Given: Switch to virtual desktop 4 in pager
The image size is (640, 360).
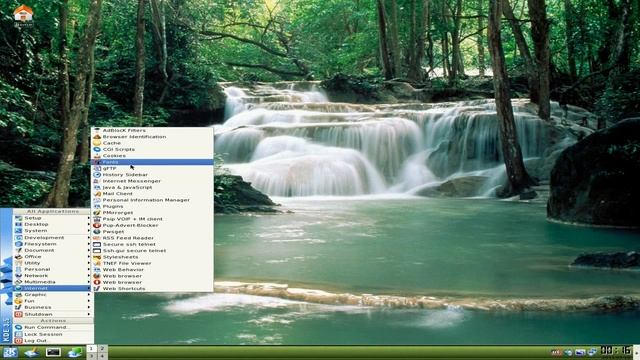Looking at the screenshot, I should pyautogui.click(x=102, y=356).
